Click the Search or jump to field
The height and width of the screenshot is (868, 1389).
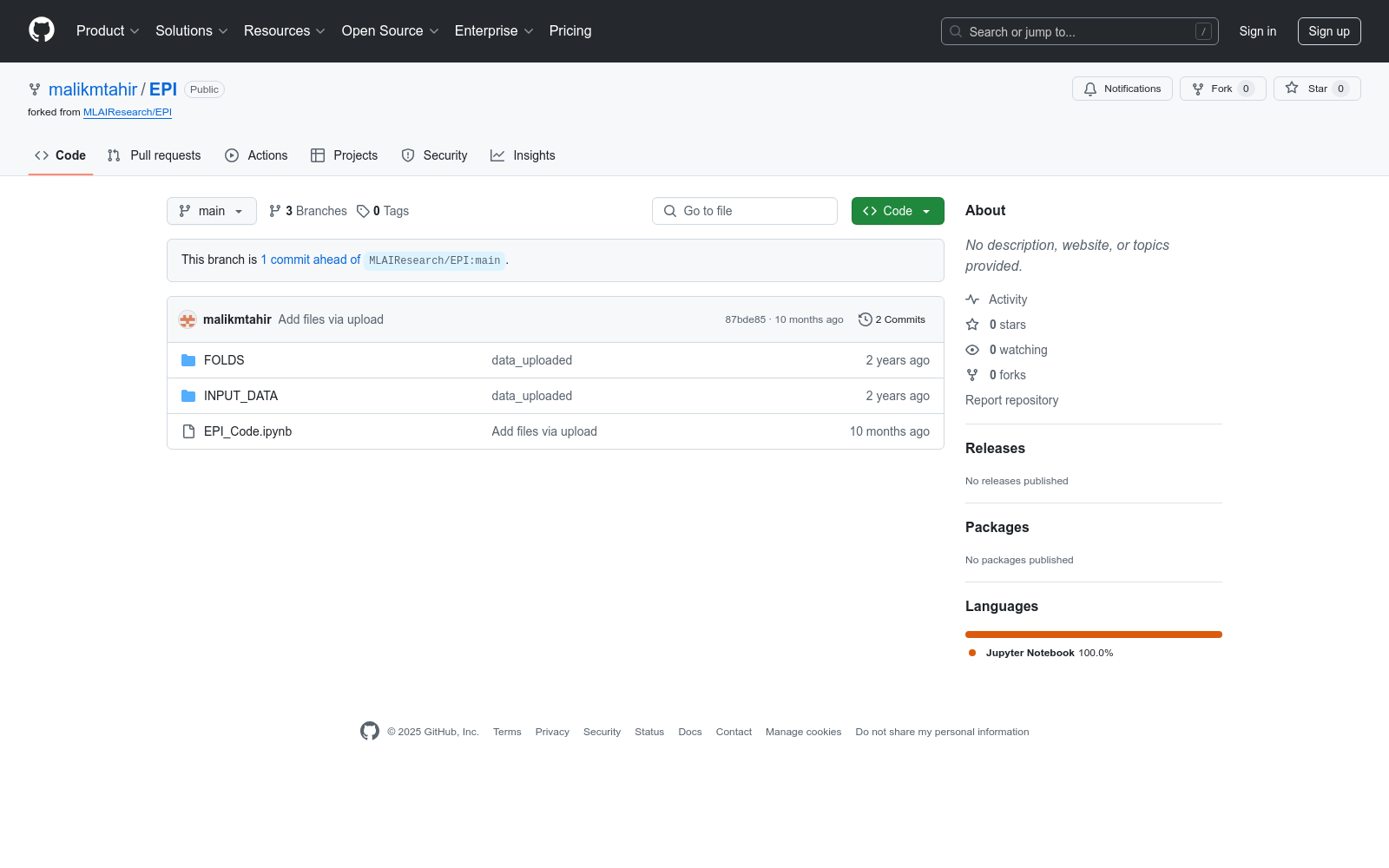(1080, 31)
